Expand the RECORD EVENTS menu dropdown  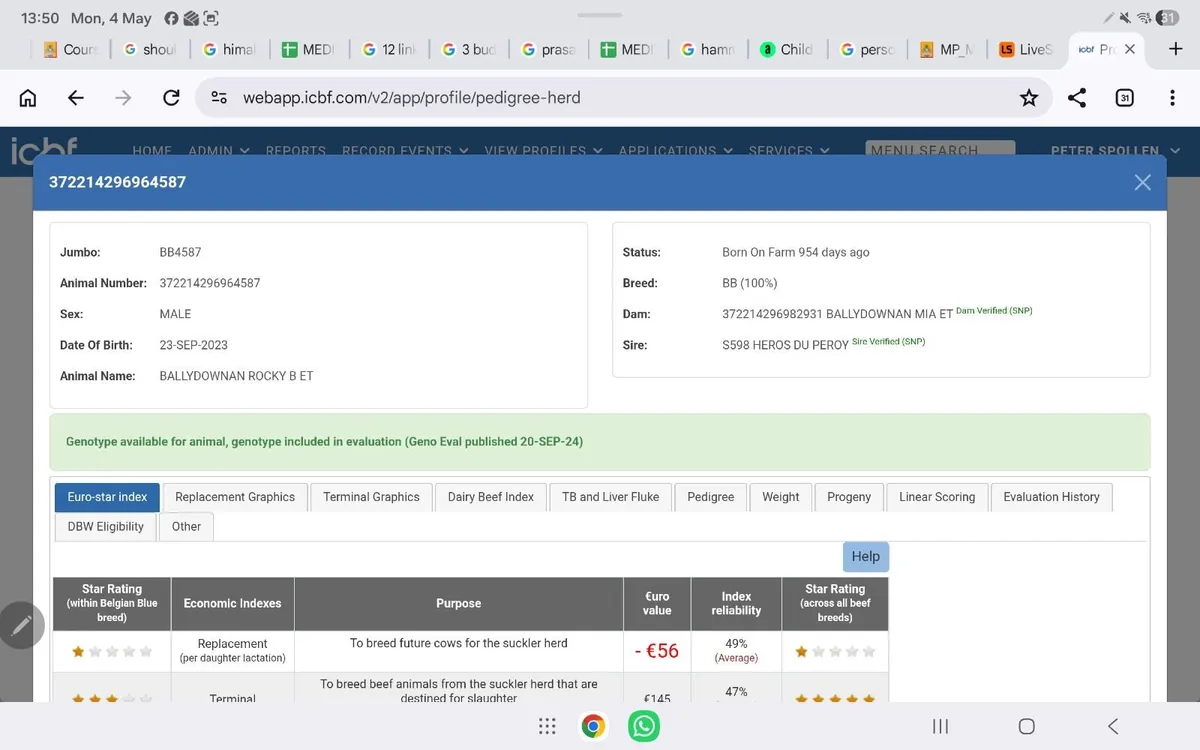405,150
